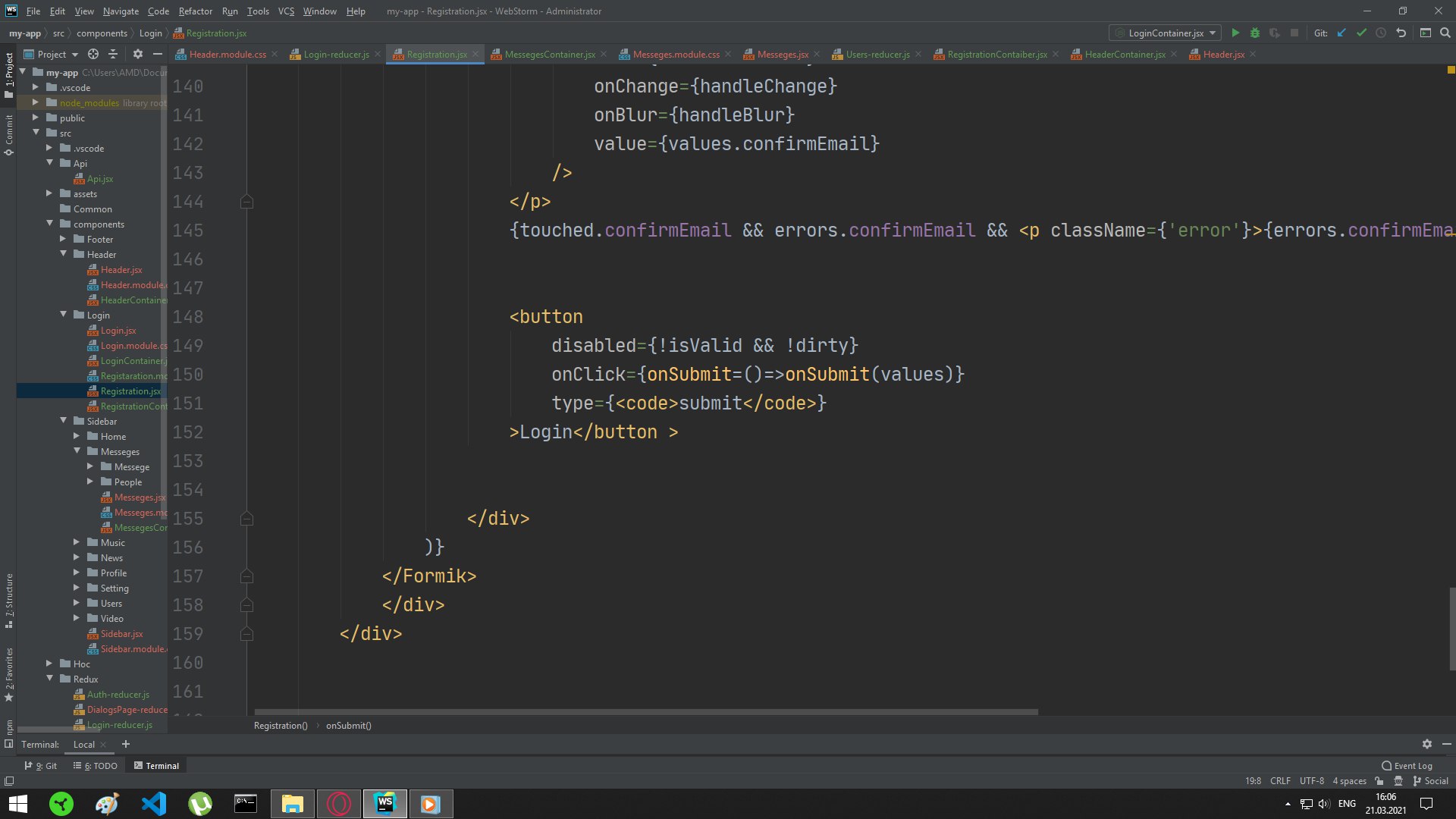Click the green Debug bug icon

(x=1255, y=33)
